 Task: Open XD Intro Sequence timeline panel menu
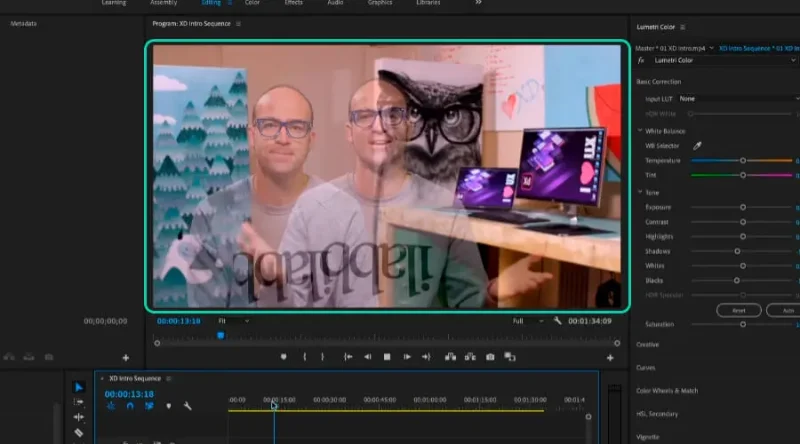169,379
